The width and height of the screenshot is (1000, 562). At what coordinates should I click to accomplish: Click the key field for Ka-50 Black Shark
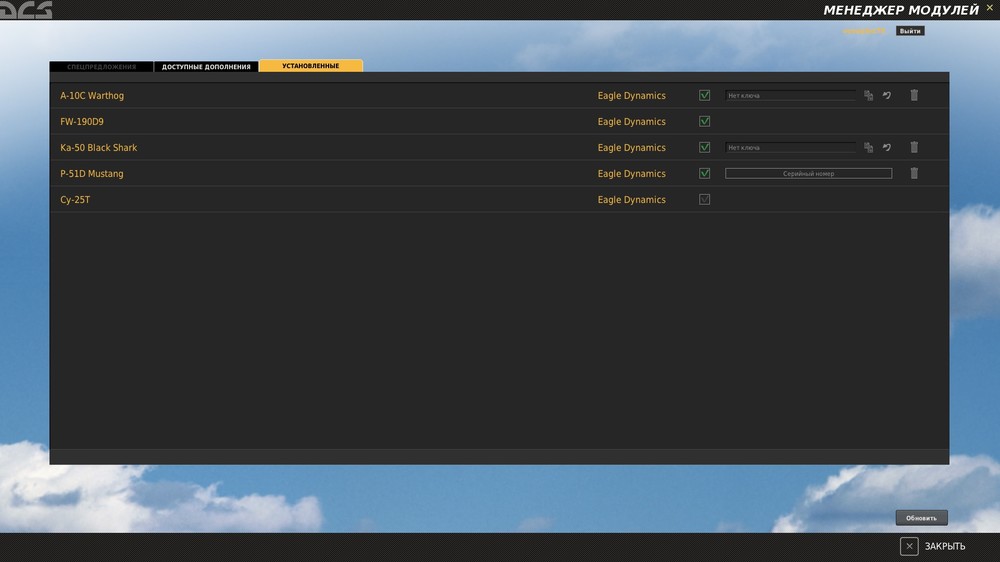[790, 147]
